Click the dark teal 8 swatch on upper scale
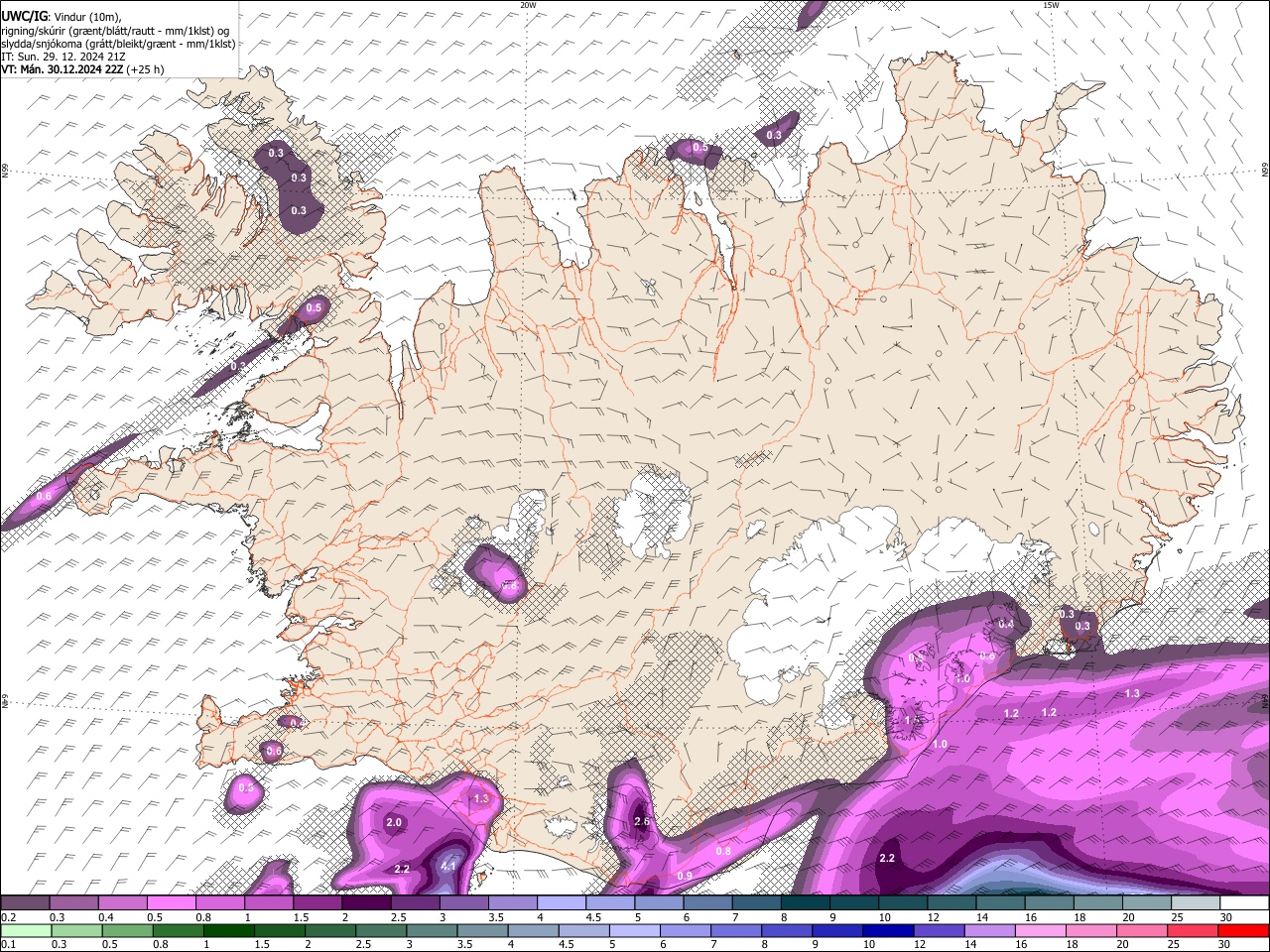 (805, 903)
